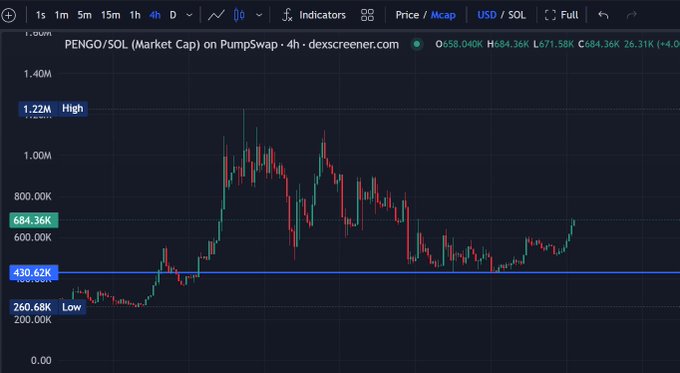Click the 0.00 axis label
Image resolution: width=680 pixels, height=373 pixels.
pyautogui.click(x=41, y=360)
